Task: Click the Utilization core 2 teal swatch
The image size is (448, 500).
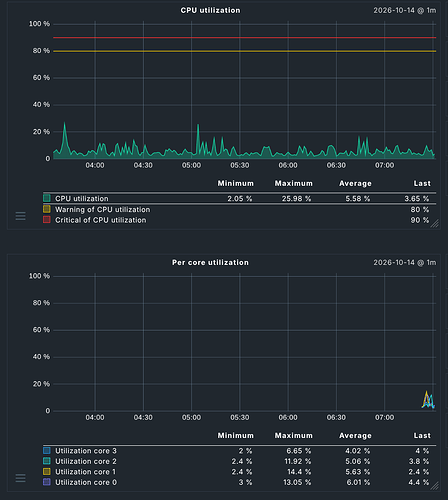Action: point(47,461)
